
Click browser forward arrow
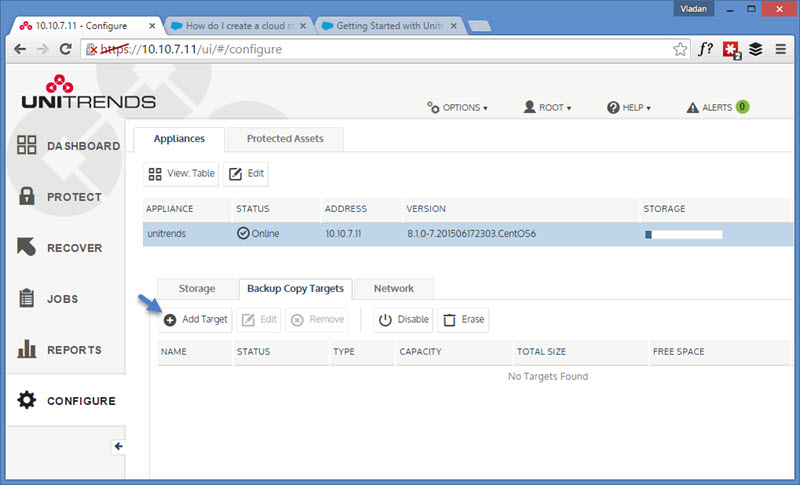pos(42,49)
